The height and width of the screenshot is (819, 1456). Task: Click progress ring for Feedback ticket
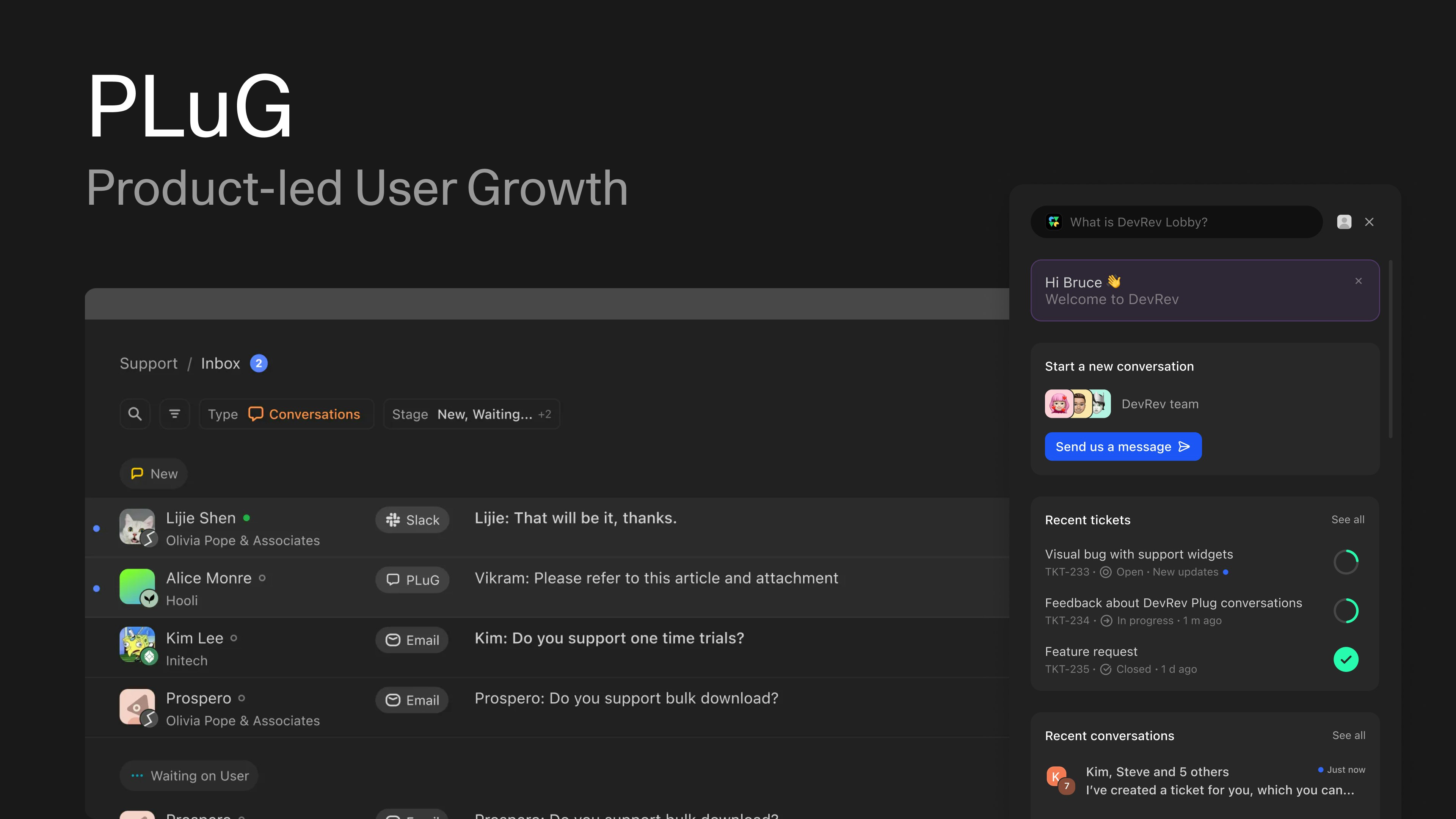point(1346,610)
